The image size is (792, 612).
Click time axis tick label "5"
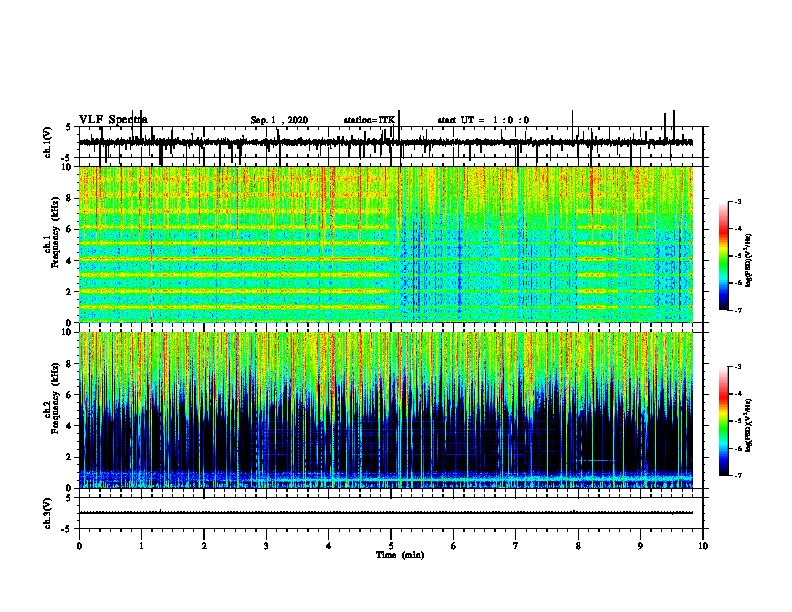391,546
